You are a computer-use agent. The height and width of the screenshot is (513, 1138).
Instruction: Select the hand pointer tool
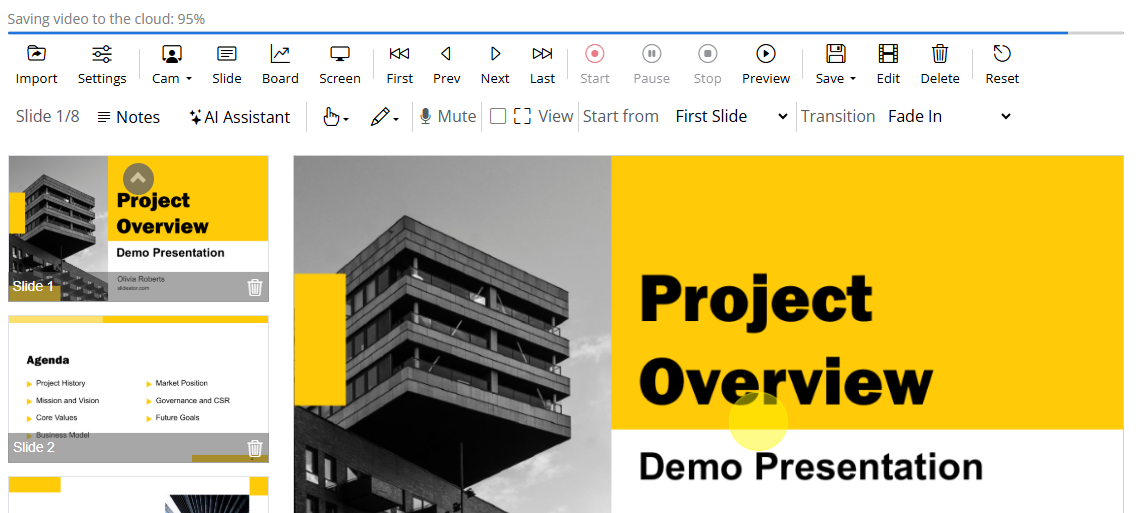(331, 117)
